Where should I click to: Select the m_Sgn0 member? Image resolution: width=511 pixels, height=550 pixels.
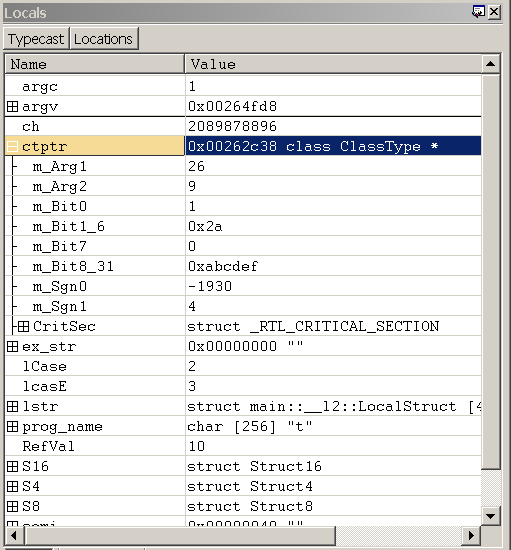tap(60, 287)
